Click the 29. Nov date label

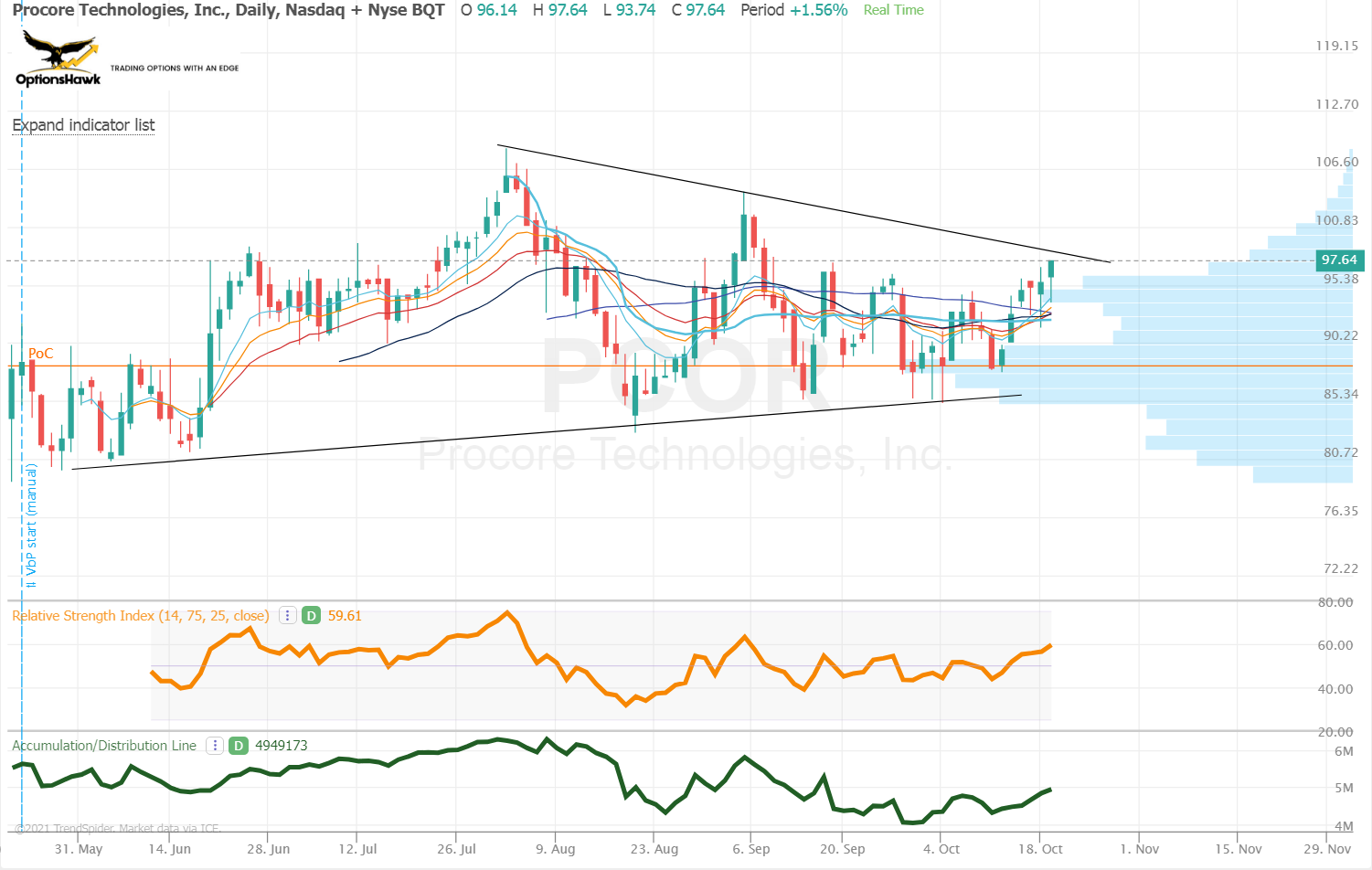tap(1327, 849)
